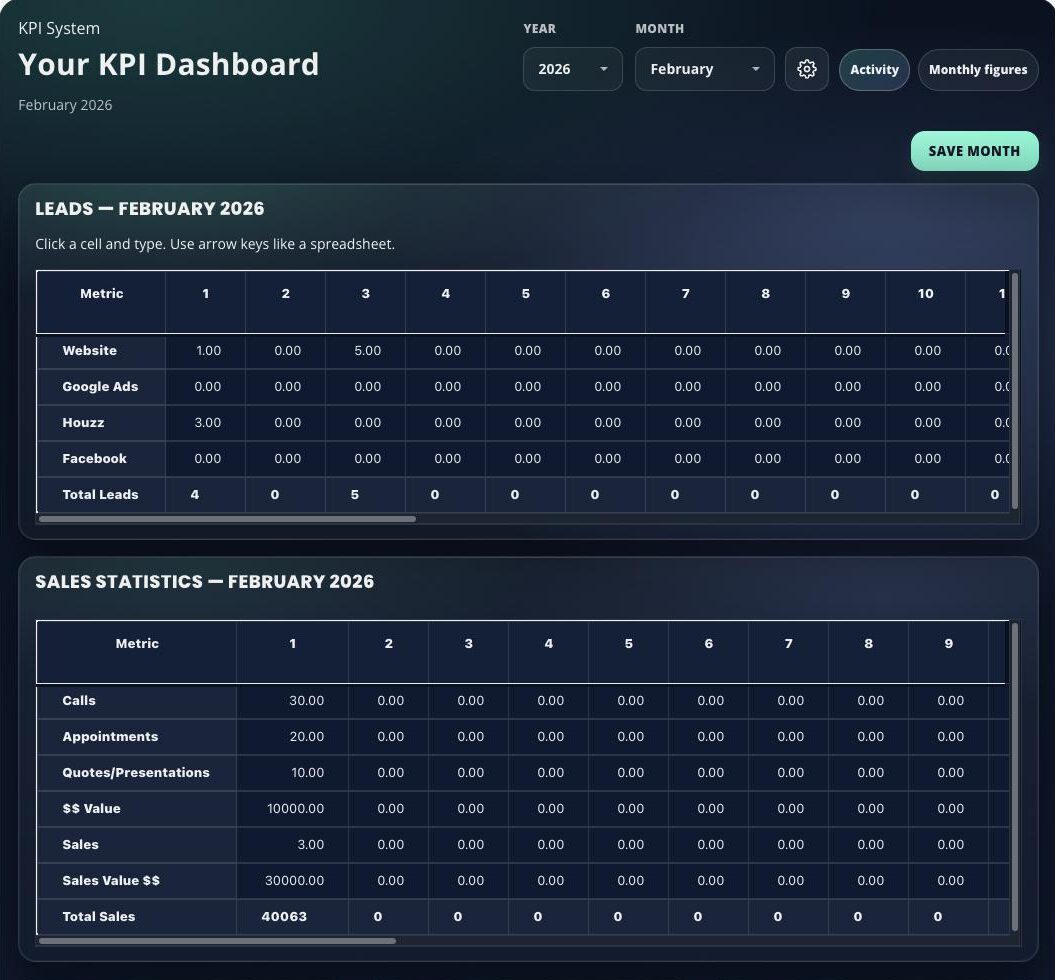Click the Leads table vertical scrollbar

(x=1015, y=390)
